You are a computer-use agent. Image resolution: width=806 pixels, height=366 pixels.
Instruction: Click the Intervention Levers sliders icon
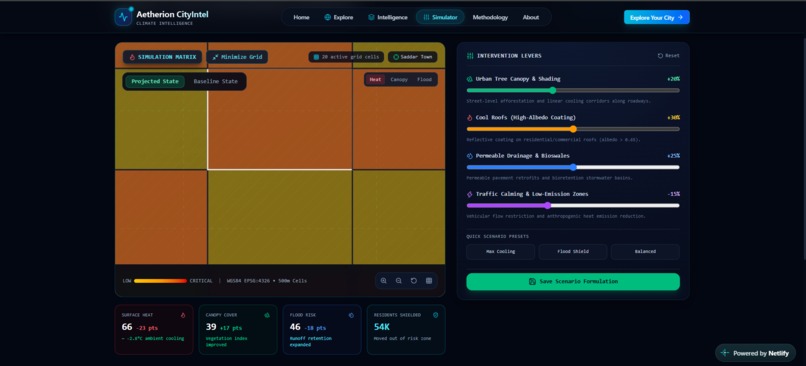(x=470, y=56)
